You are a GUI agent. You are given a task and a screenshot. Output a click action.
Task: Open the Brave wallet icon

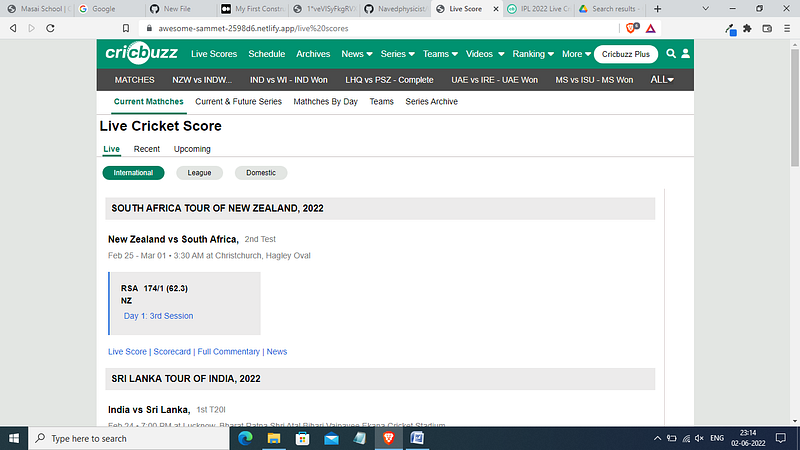(x=767, y=28)
